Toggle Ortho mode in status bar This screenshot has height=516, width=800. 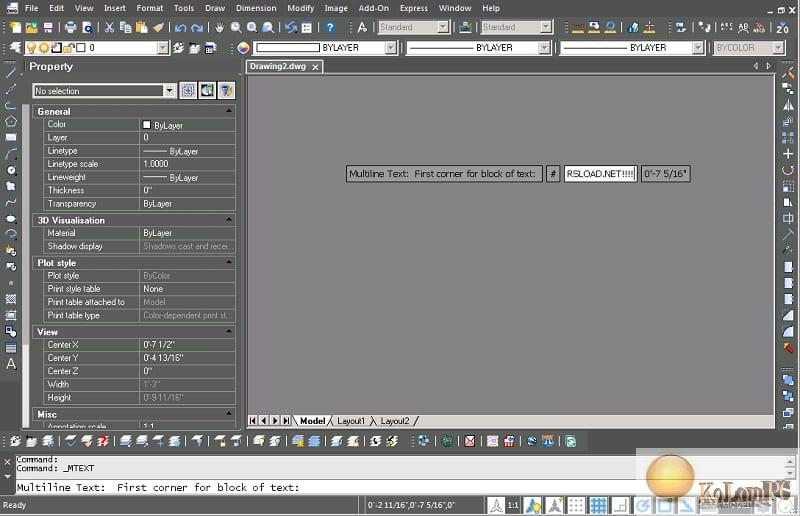pyautogui.click(x=620, y=505)
